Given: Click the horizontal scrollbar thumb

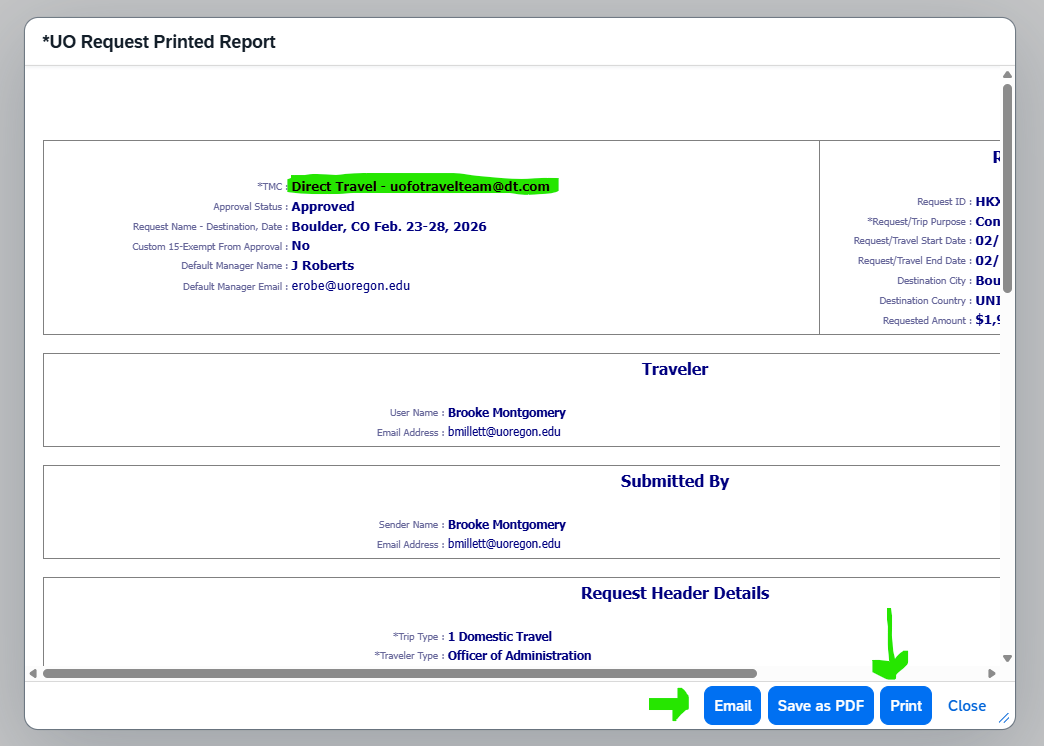Looking at the screenshot, I should point(400,673).
